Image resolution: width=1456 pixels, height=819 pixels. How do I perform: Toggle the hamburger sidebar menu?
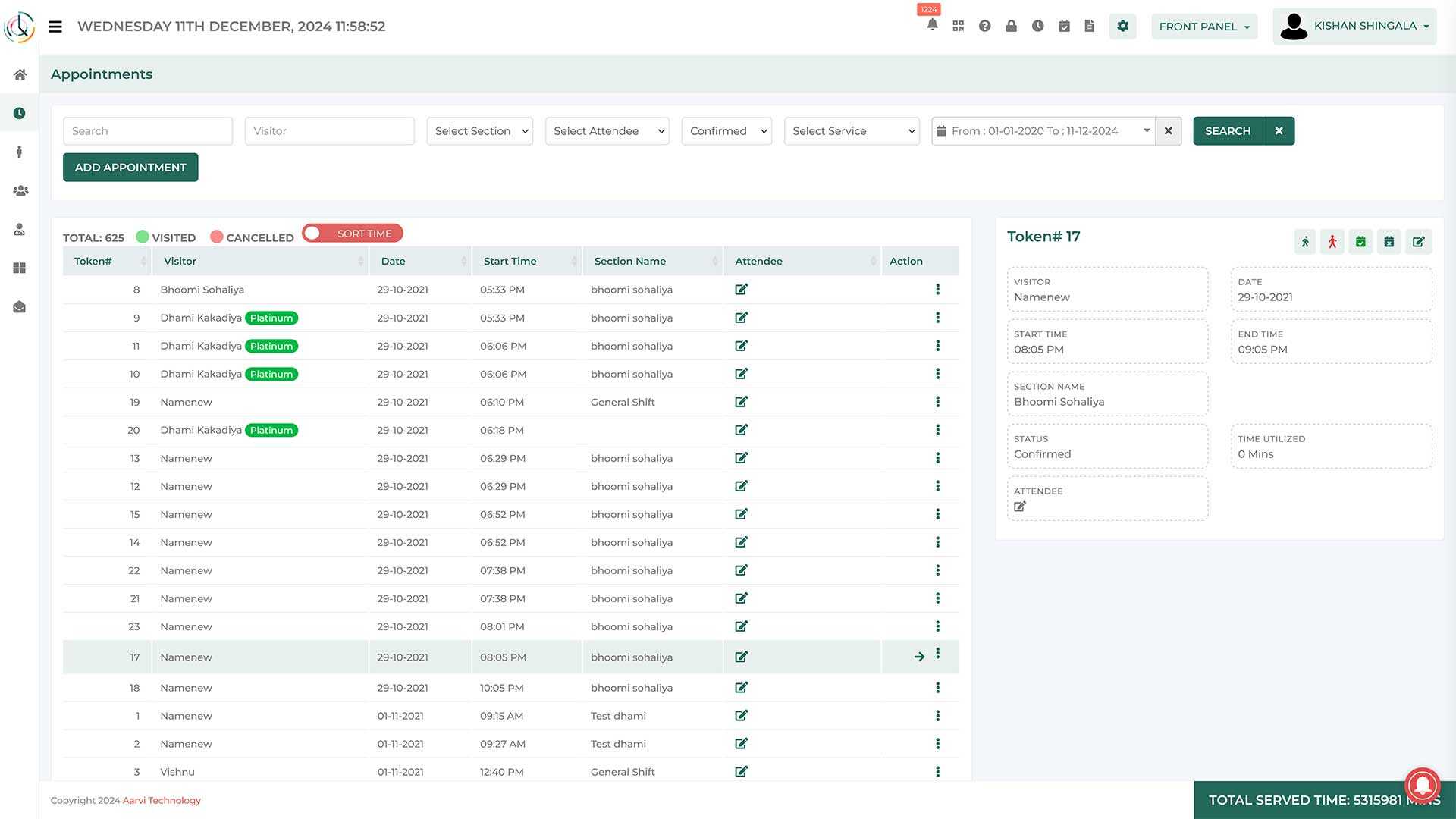55,27
